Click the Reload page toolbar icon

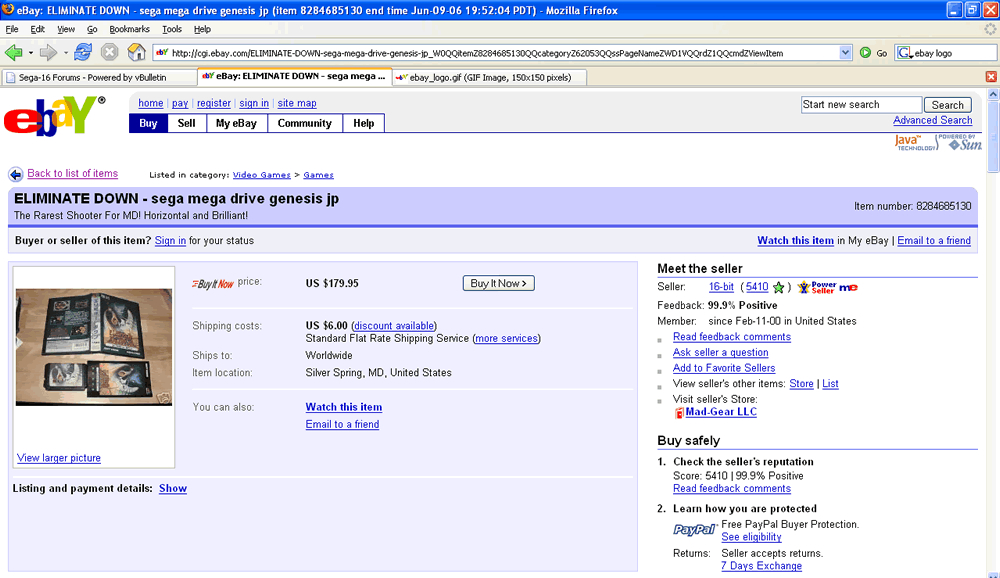click(x=83, y=53)
